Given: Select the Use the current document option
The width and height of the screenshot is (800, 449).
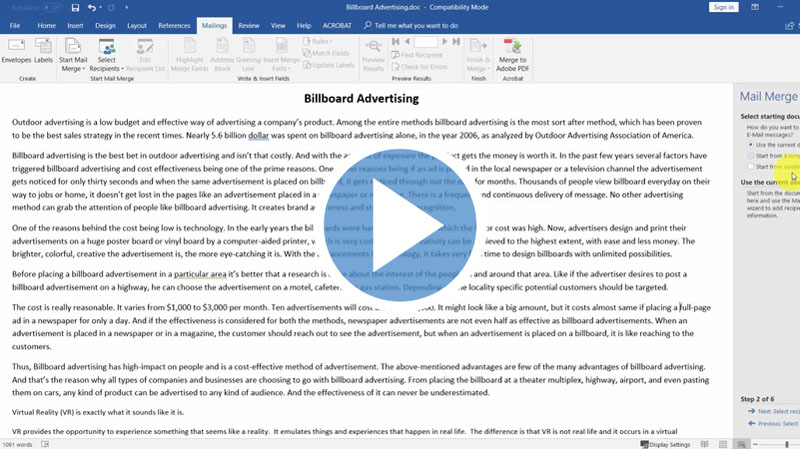Looking at the screenshot, I should (752, 145).
